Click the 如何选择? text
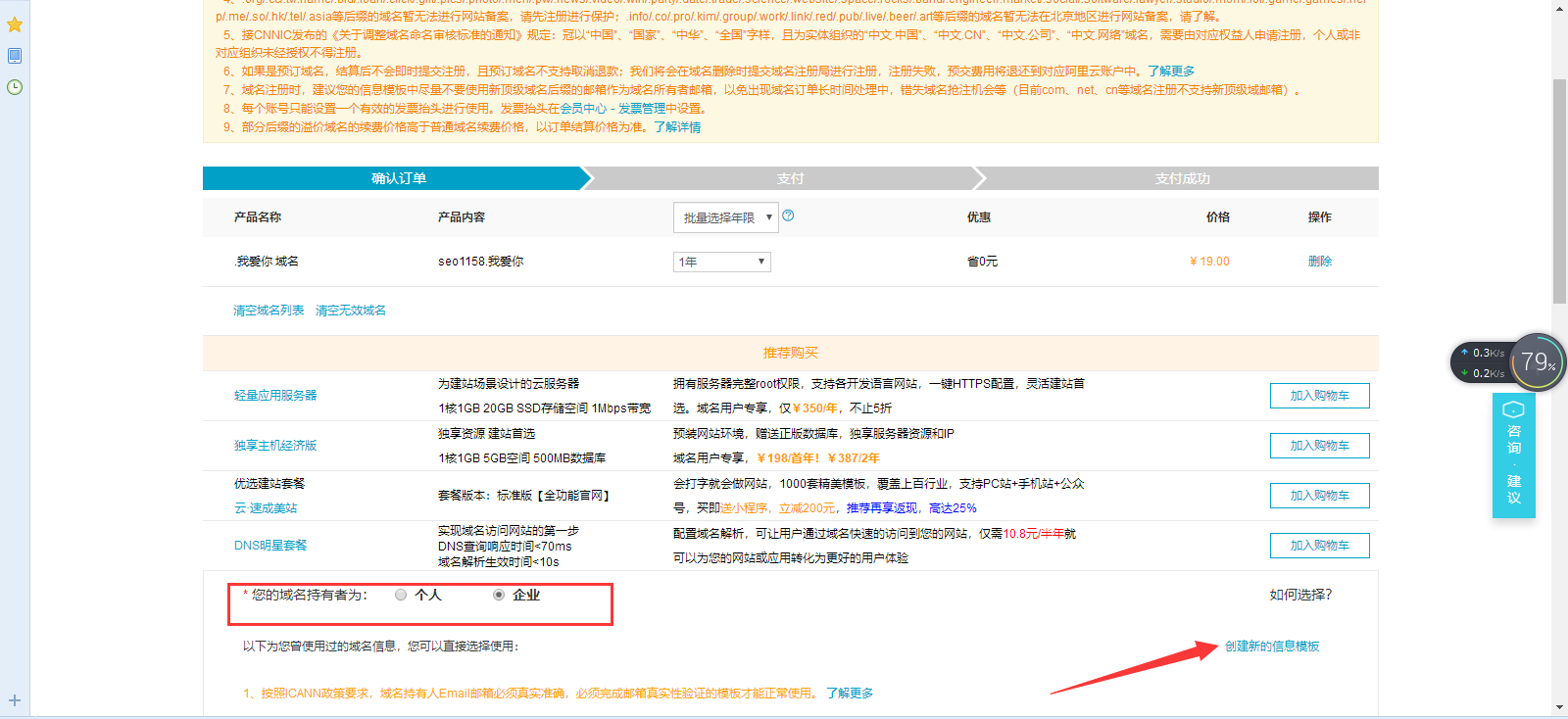 point(1300,595)
